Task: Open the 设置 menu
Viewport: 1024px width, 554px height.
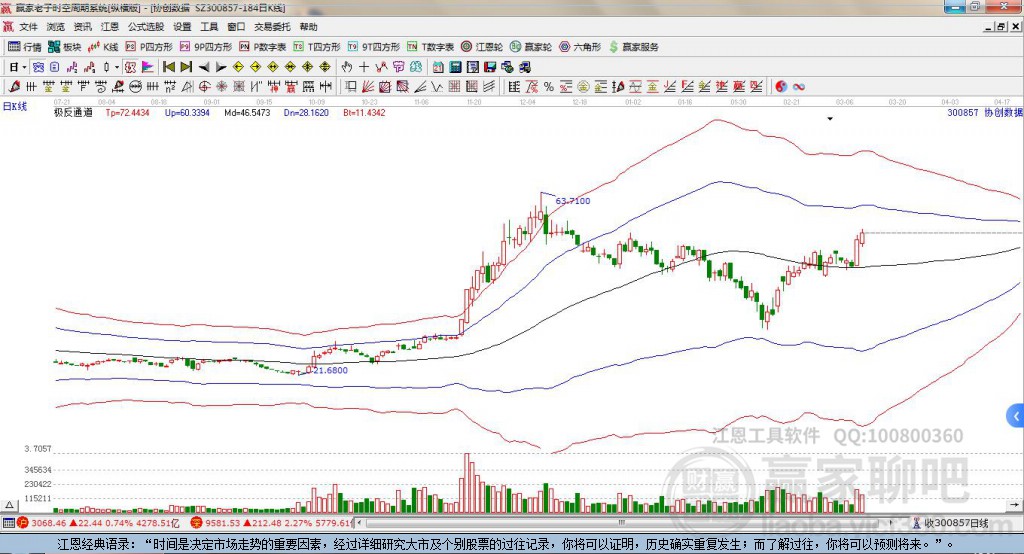Action: pyautogui.click(x=182, y=27)
